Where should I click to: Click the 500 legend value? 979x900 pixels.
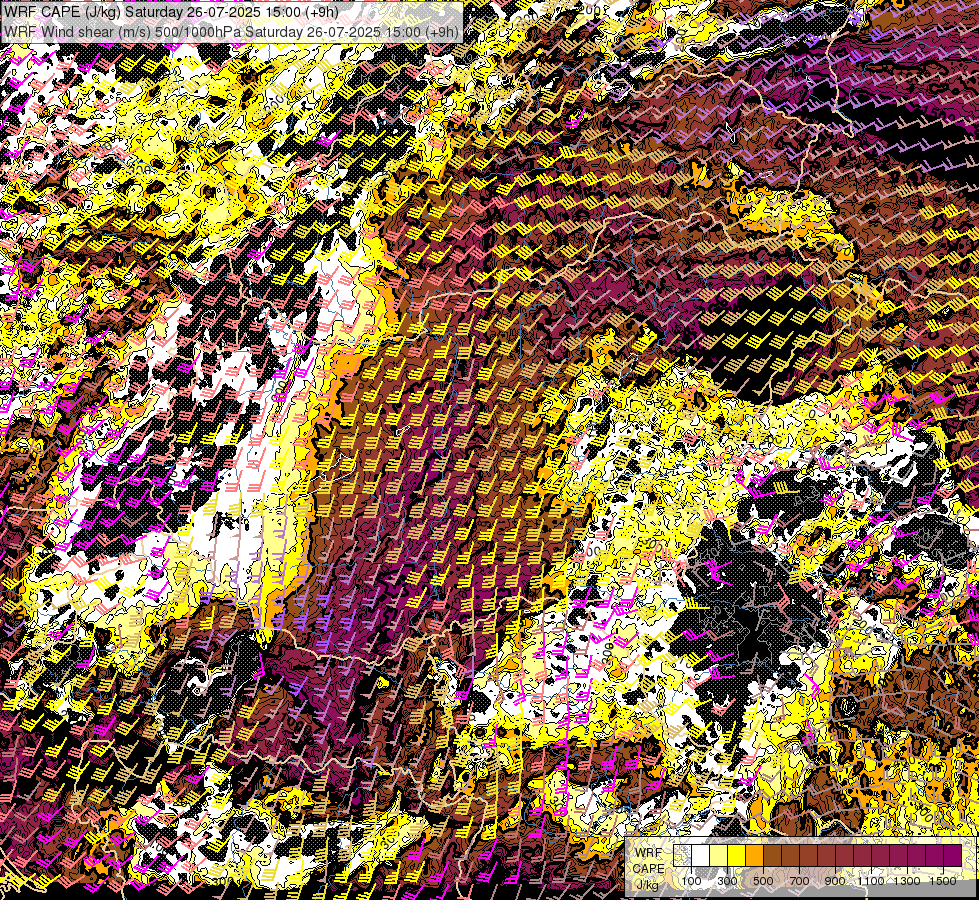click(763, 881)
